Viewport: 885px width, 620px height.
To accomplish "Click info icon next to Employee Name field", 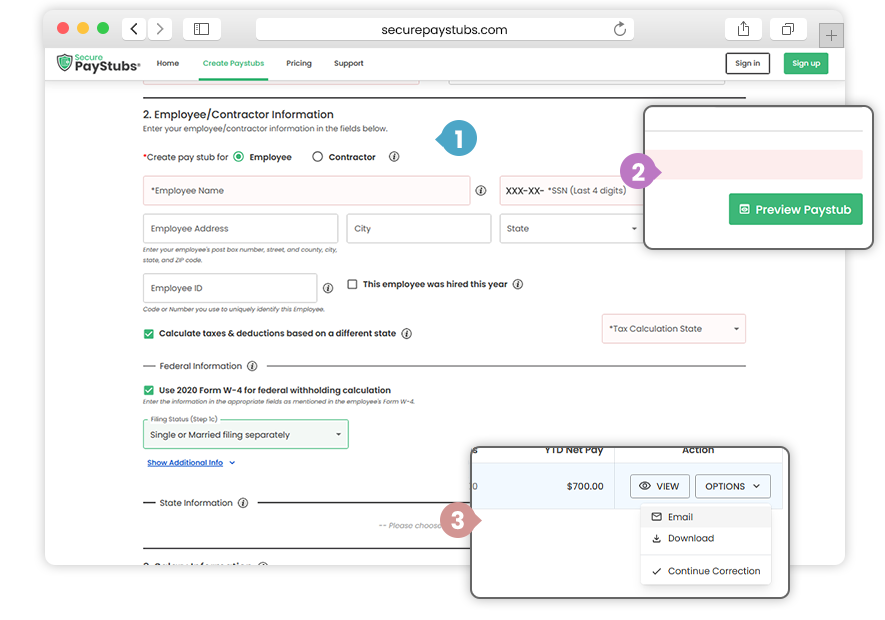I will 480,191.
